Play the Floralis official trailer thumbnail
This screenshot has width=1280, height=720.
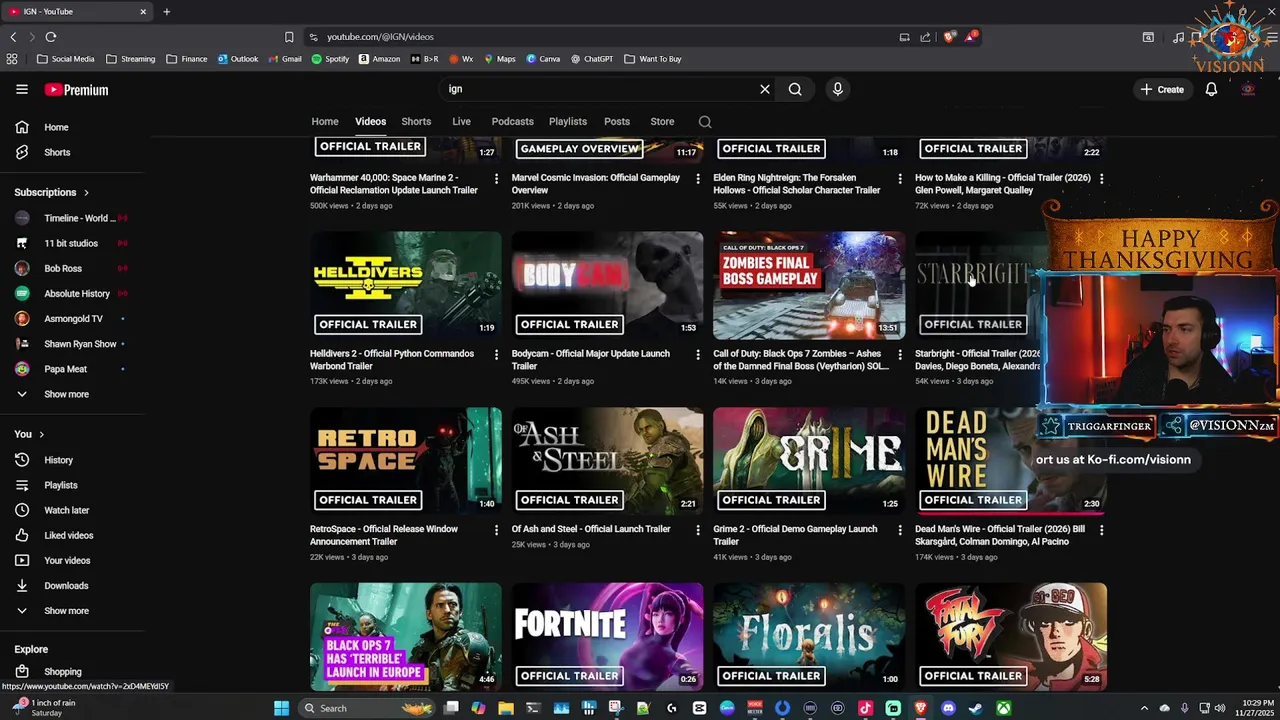[809, 637]
